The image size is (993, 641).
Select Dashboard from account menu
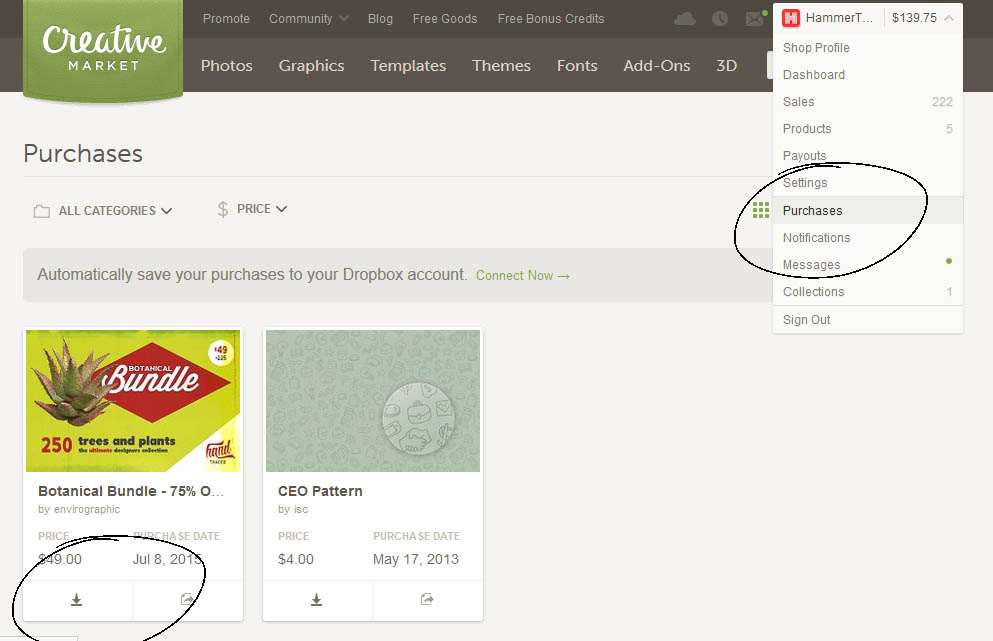(x=813, y=75)
